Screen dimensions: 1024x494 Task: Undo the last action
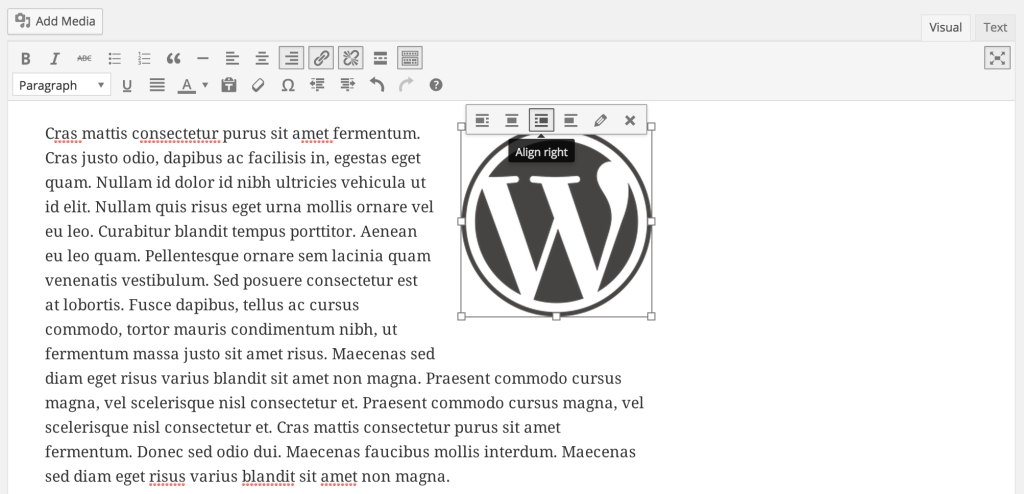[377, 86]
